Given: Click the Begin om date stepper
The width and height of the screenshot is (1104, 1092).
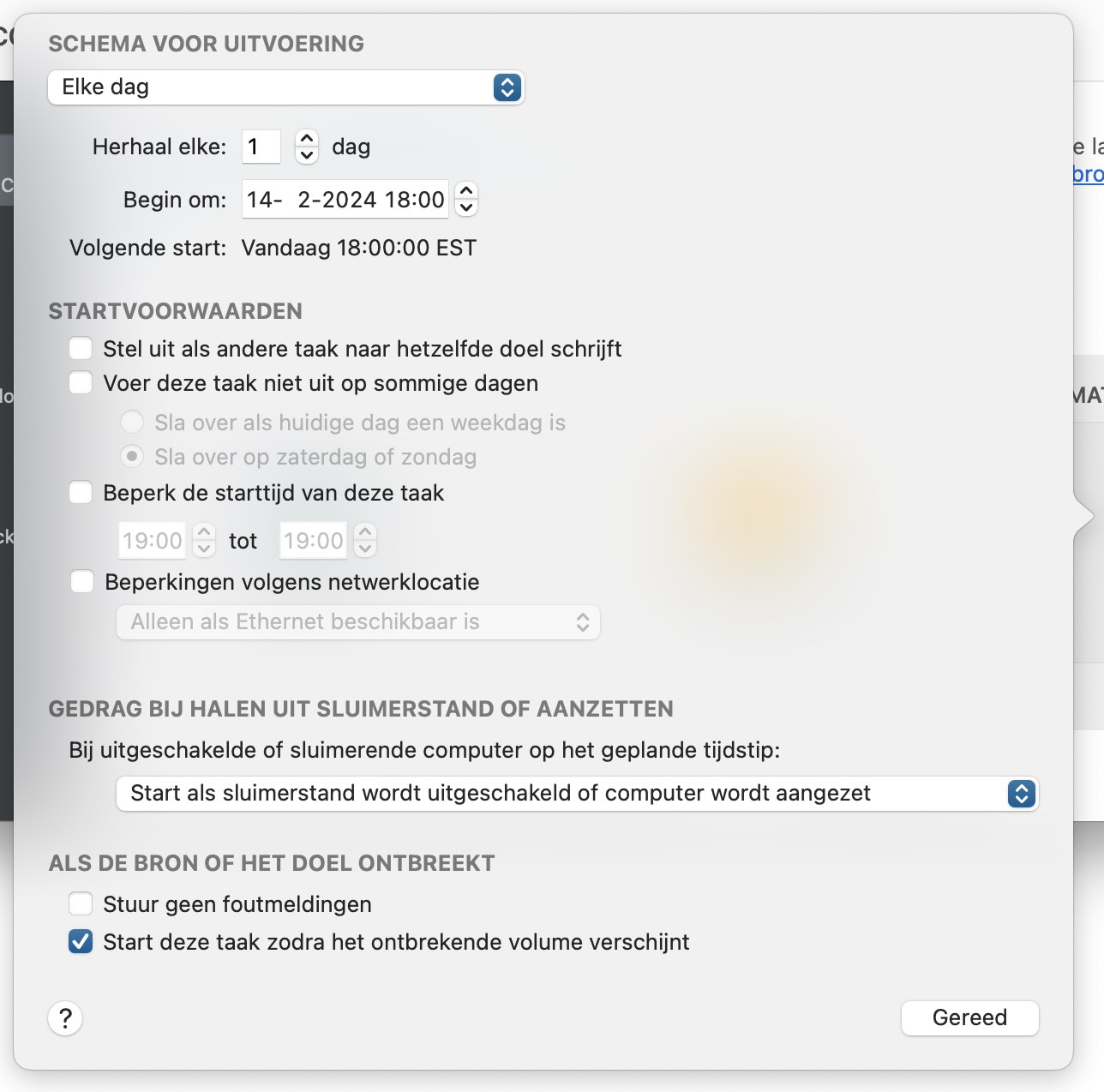Looking at the screenshot, I should click(466, 200).
